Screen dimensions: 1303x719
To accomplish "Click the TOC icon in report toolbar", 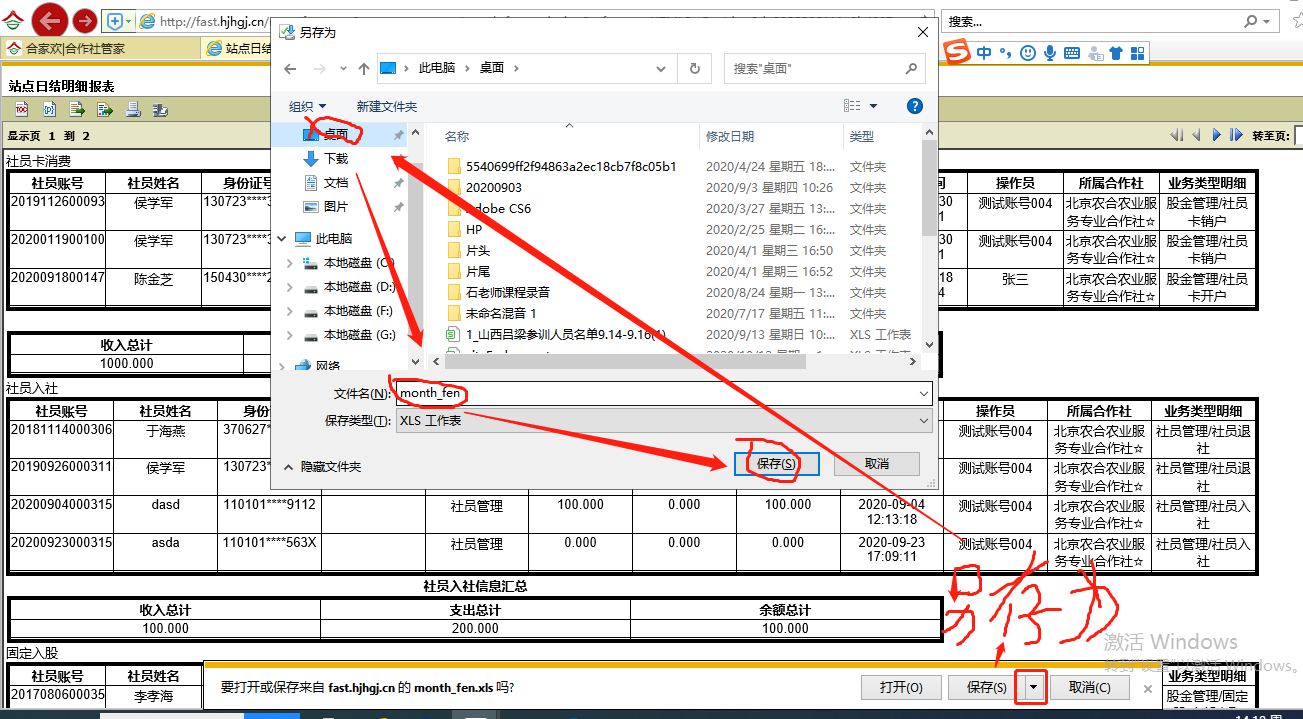I will (21, 110).
